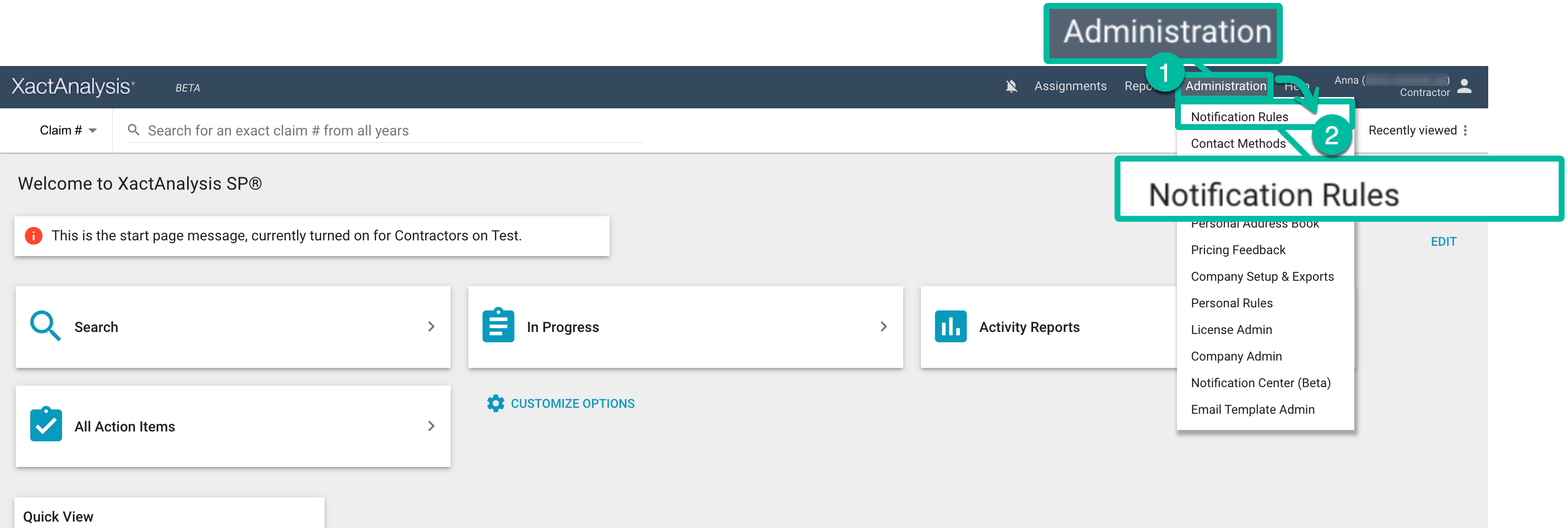Open Company Admin menu item

(1236, 356)
